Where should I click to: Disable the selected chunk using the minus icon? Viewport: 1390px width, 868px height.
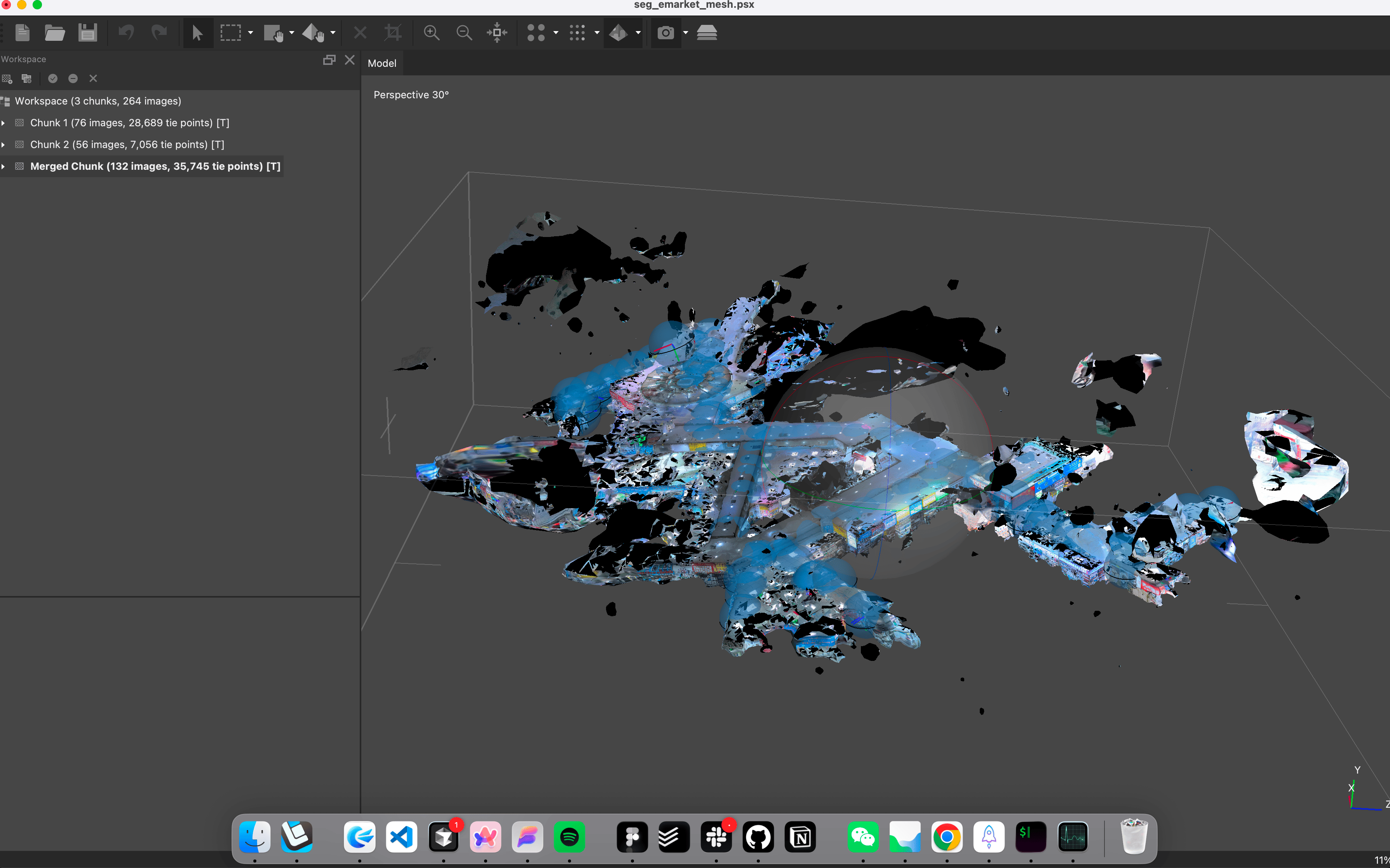73,78
